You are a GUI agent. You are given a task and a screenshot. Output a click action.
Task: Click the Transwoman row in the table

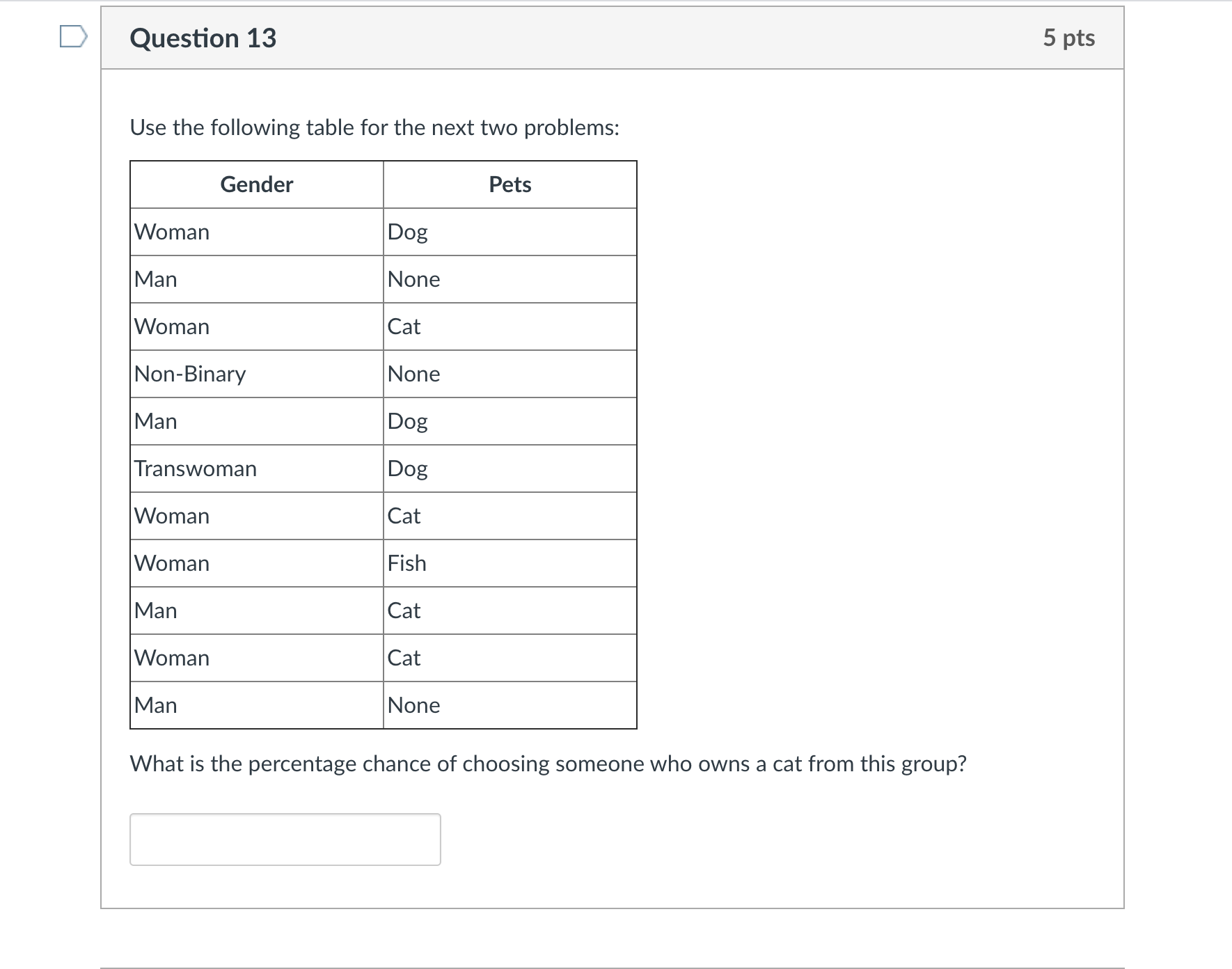pyautogui.click(x=196, y=468)
